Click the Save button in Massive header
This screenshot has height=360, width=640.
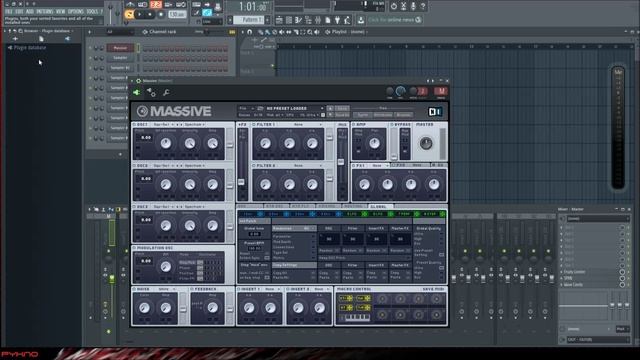coord(342,109)
